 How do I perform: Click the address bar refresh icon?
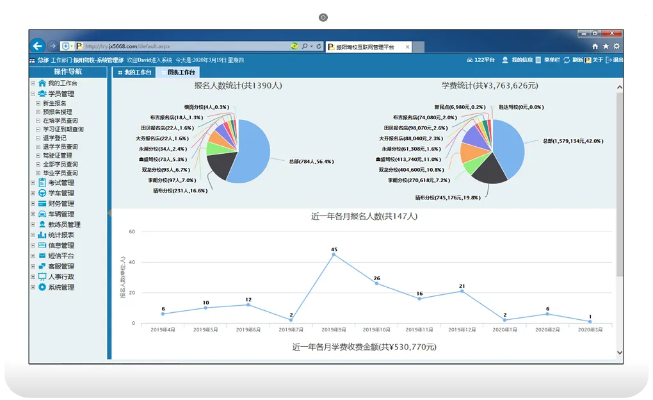[x=319, y=46]
